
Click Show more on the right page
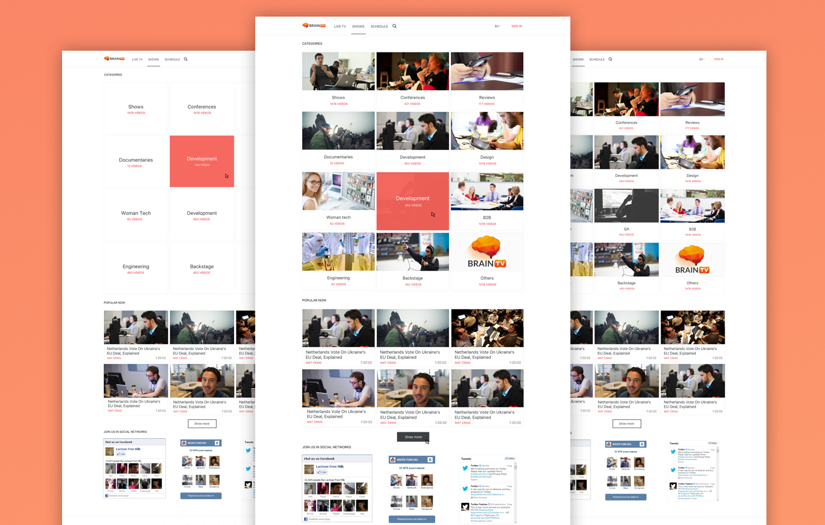coord(626,423)
